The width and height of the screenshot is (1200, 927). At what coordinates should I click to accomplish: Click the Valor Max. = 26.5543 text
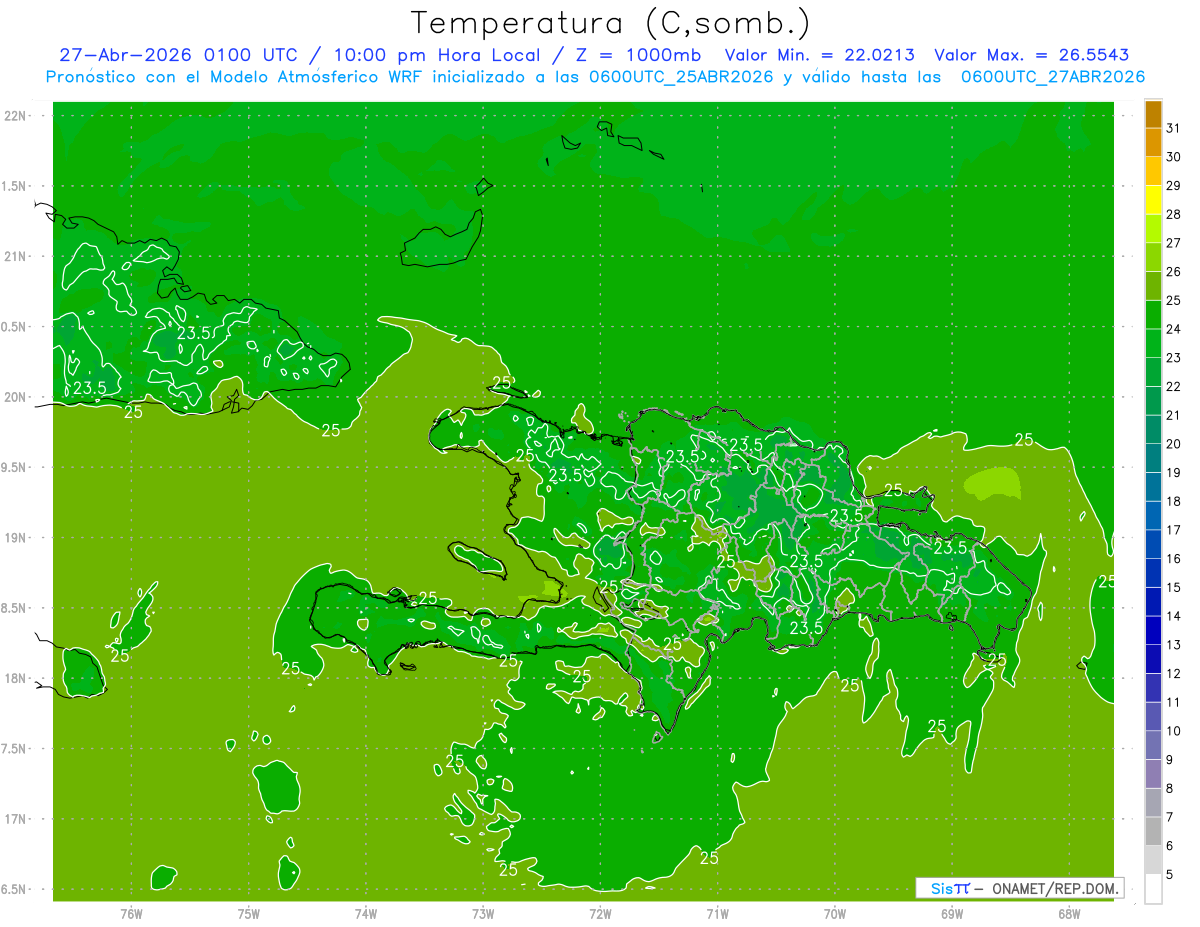1032,55
